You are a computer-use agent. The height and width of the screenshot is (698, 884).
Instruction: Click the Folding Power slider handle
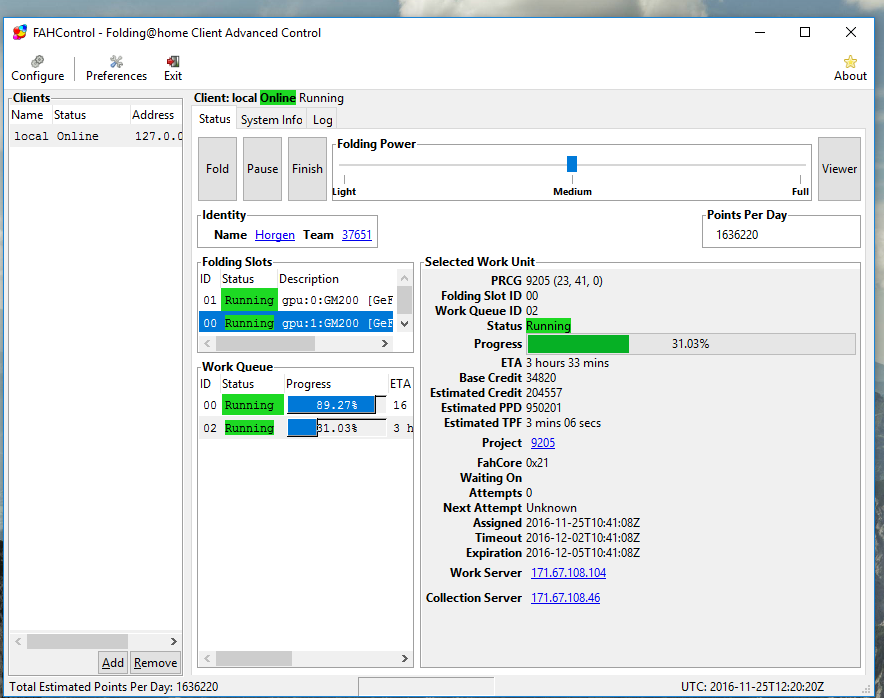[572, 164]
